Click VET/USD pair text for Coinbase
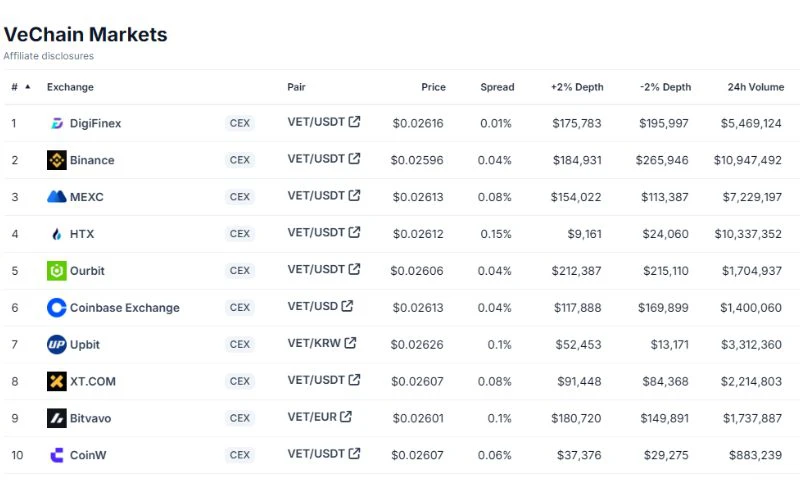 (x=312, y=306)
